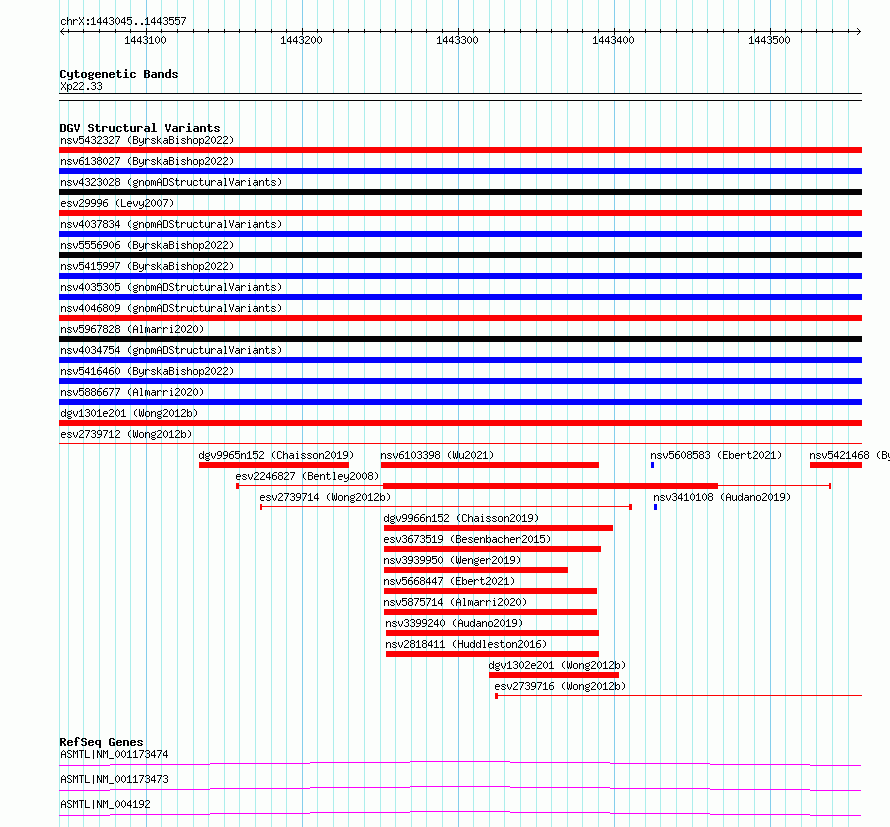890x827 pixels.
Task: Click thin red line of esv2739714
Action: pyautogui.click(x=446, y=507)
